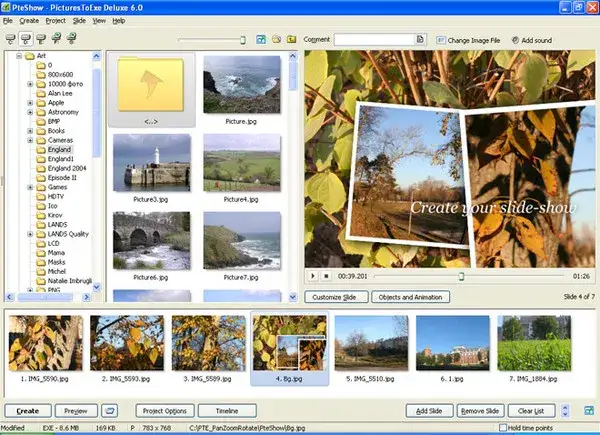Click the thumbnail size slider
600x435 pixels.
coord(242,39)
